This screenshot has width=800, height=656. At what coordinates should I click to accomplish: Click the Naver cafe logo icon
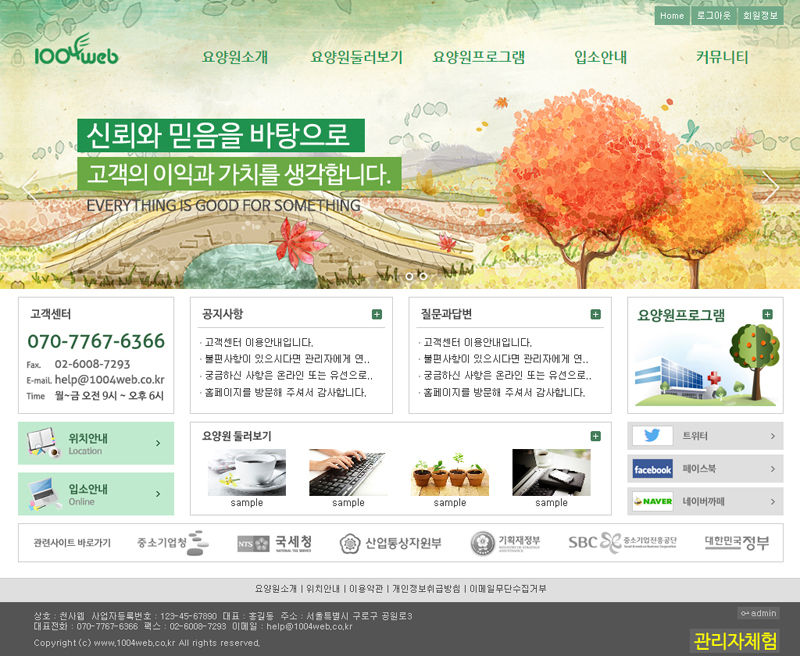pos(652,501)
